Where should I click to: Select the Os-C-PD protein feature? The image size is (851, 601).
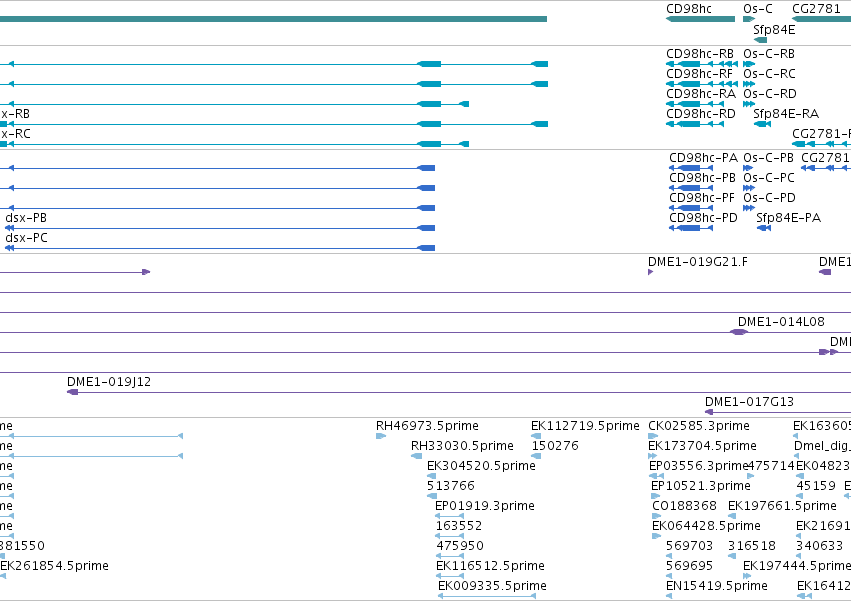749,208
